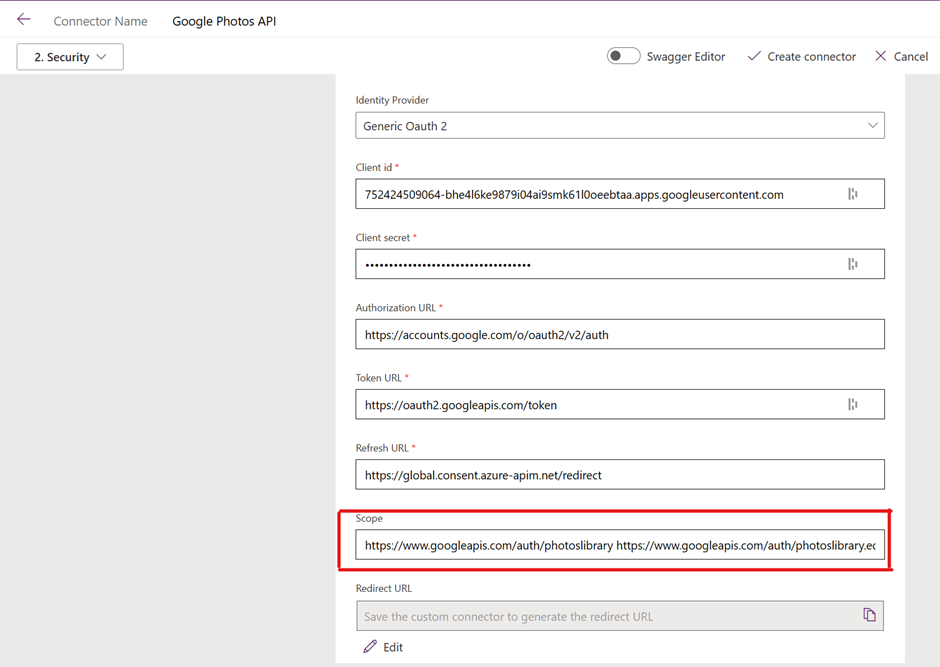Click the Edit link below Redirect URL
This screenshot has height=667, width=940.
pos(393,647)
